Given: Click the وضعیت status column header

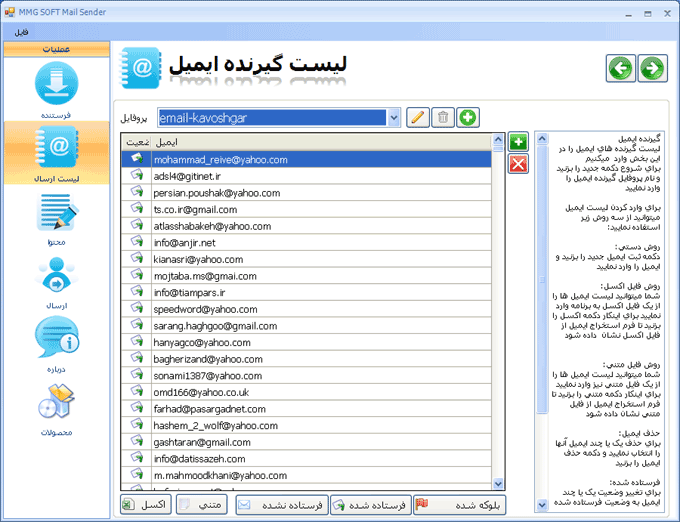Looking at the screenshot, I should pyautogui.click(x=137, y=142).
